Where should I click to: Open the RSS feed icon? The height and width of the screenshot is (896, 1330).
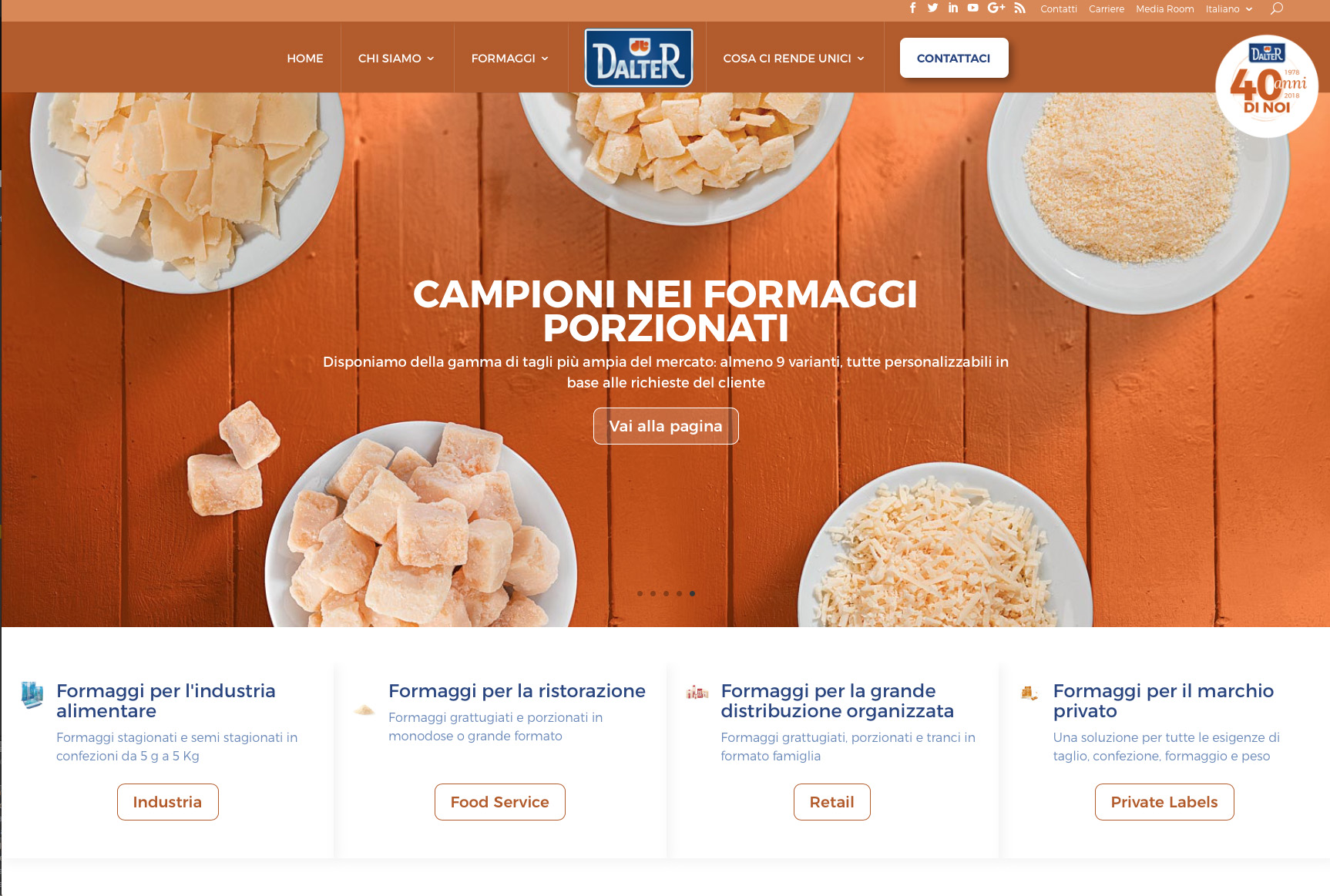coord(1019,8)
